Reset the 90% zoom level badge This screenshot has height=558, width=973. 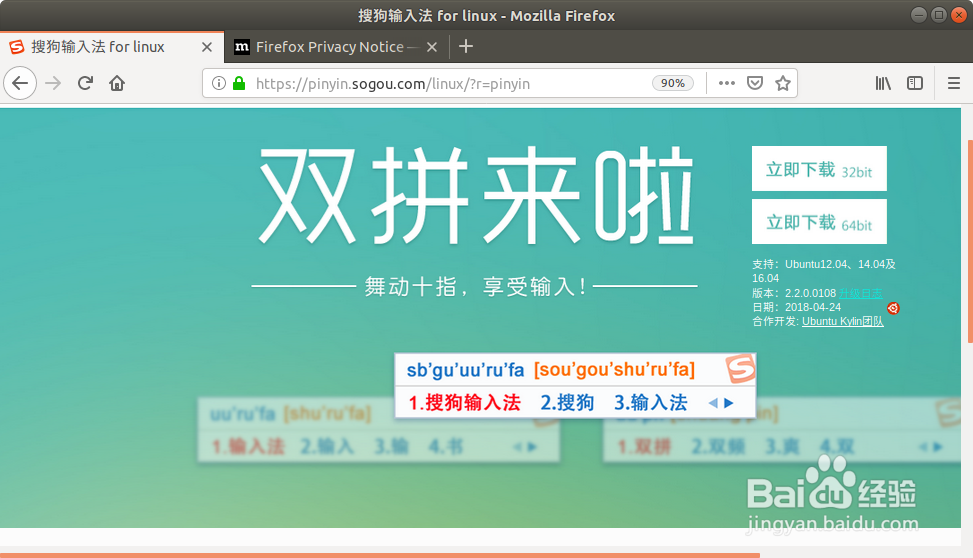tap(673, 83)
